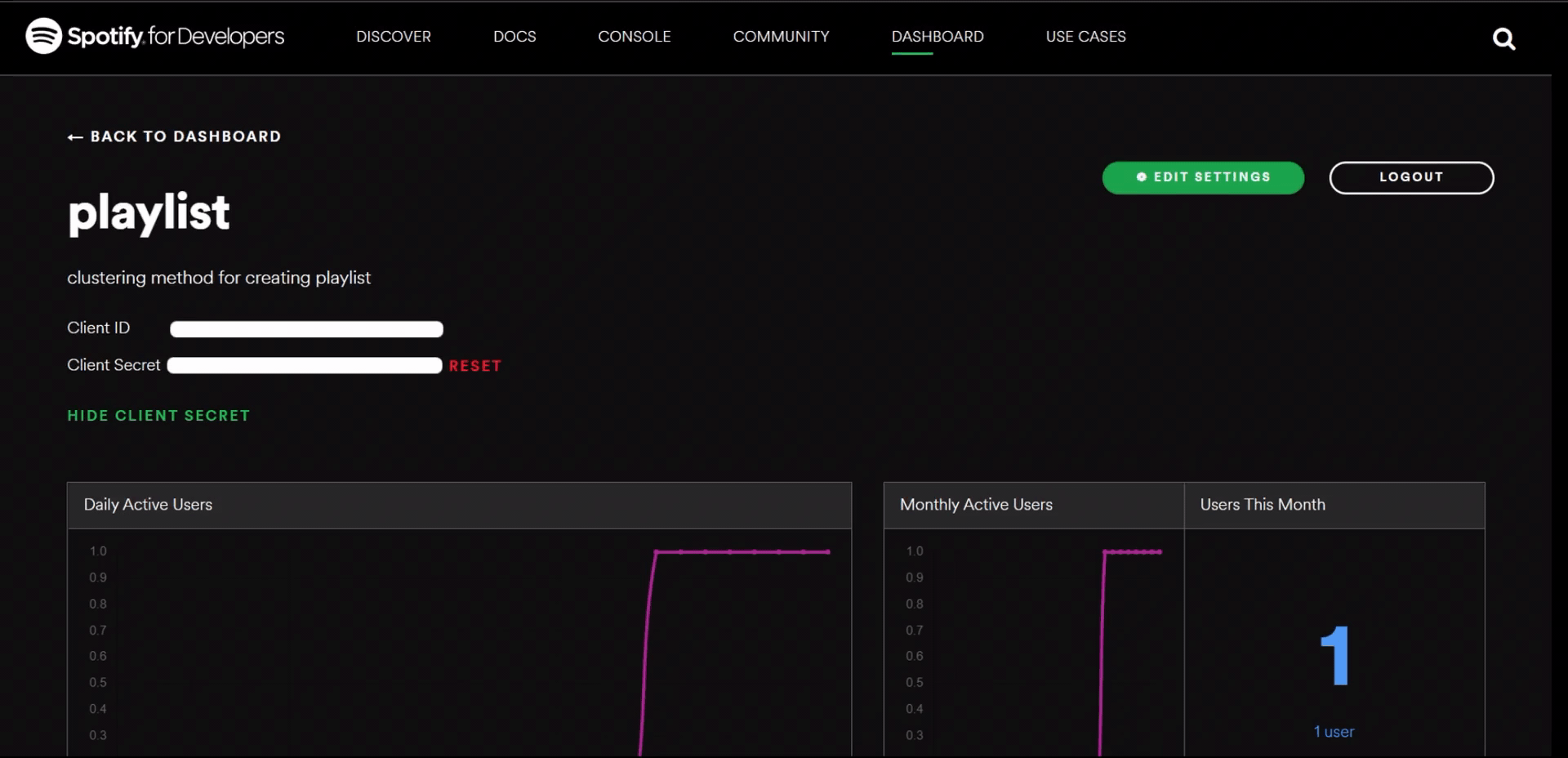Open the Docs section

(514, 36)
